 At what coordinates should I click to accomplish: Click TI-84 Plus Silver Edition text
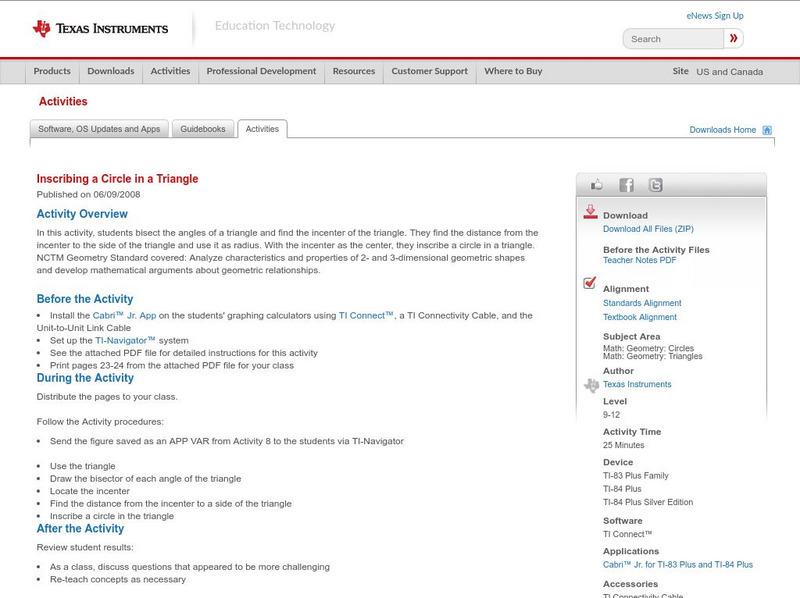tap(648, 502)
